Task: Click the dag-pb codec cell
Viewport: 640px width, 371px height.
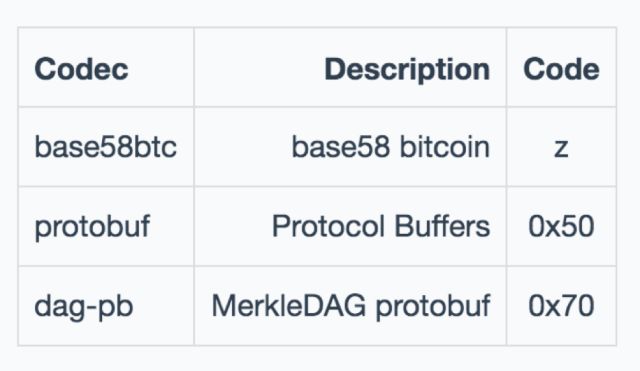Action: (x=84, y=307)
